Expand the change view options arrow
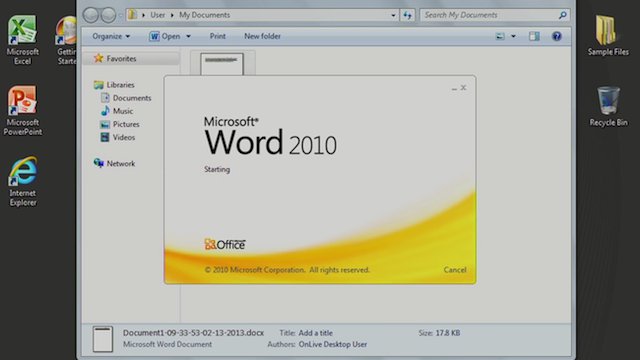The image size is (640, 360). tap(513, 36)
